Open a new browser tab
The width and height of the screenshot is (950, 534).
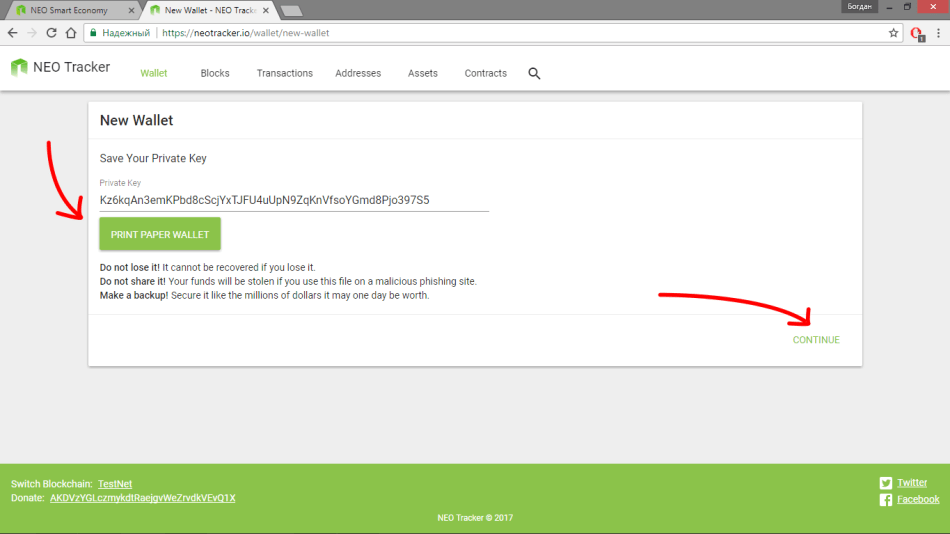pos(291,11)
